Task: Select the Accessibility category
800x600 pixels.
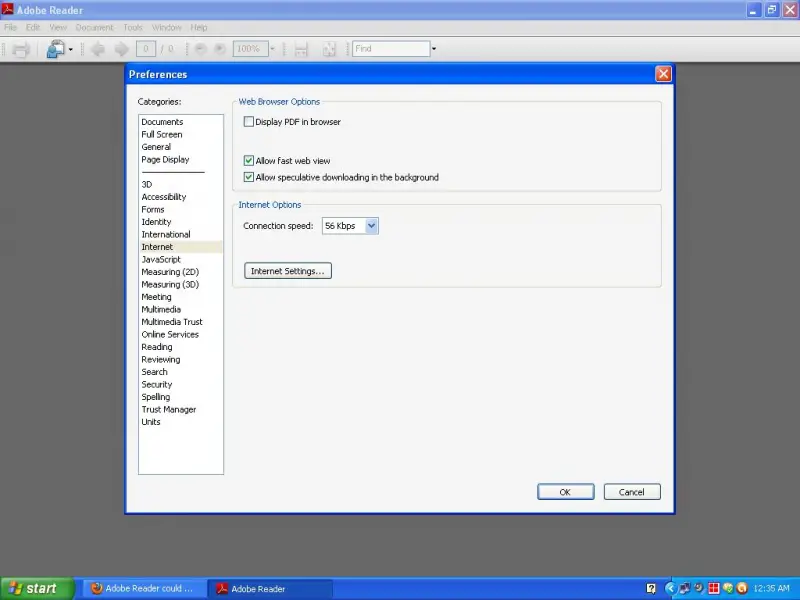Action: click(x=164, y=197)
